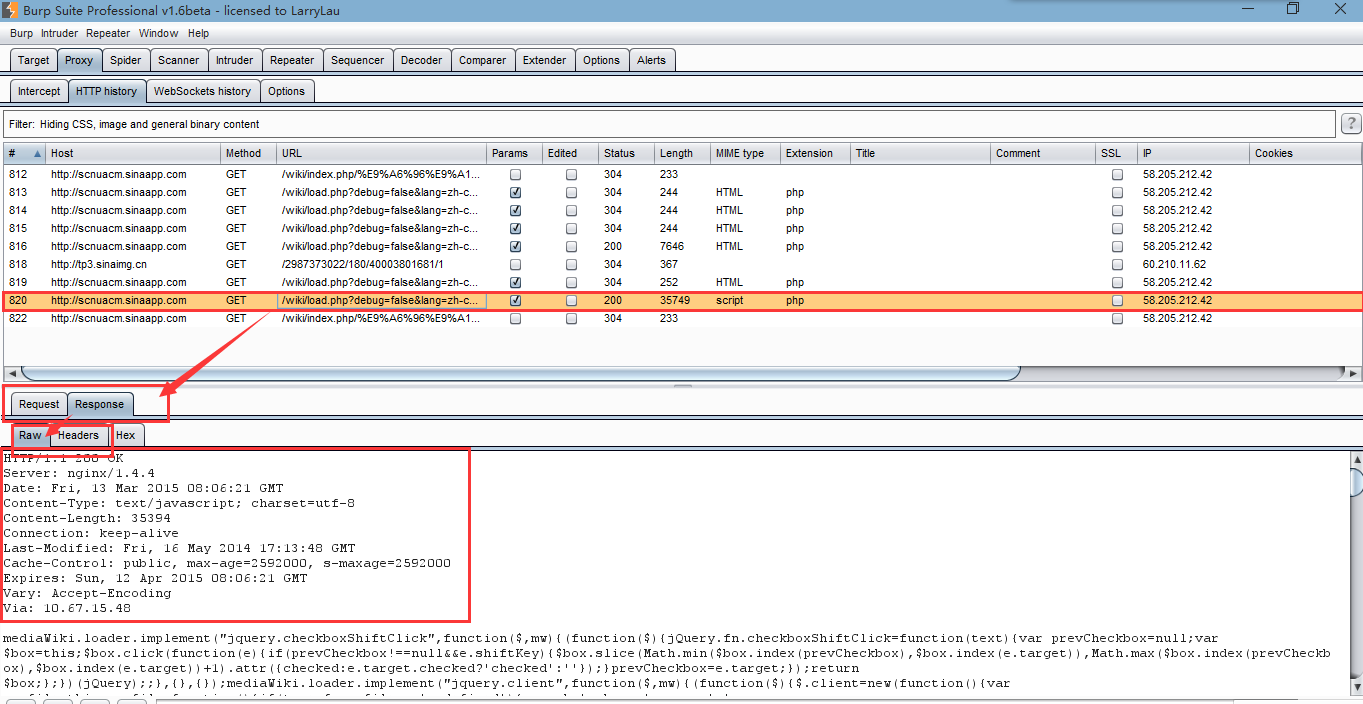This screenshot has height=704, width=1363.
Task: Open the Proxy Options sub-tab
Action: coord(286,91)
